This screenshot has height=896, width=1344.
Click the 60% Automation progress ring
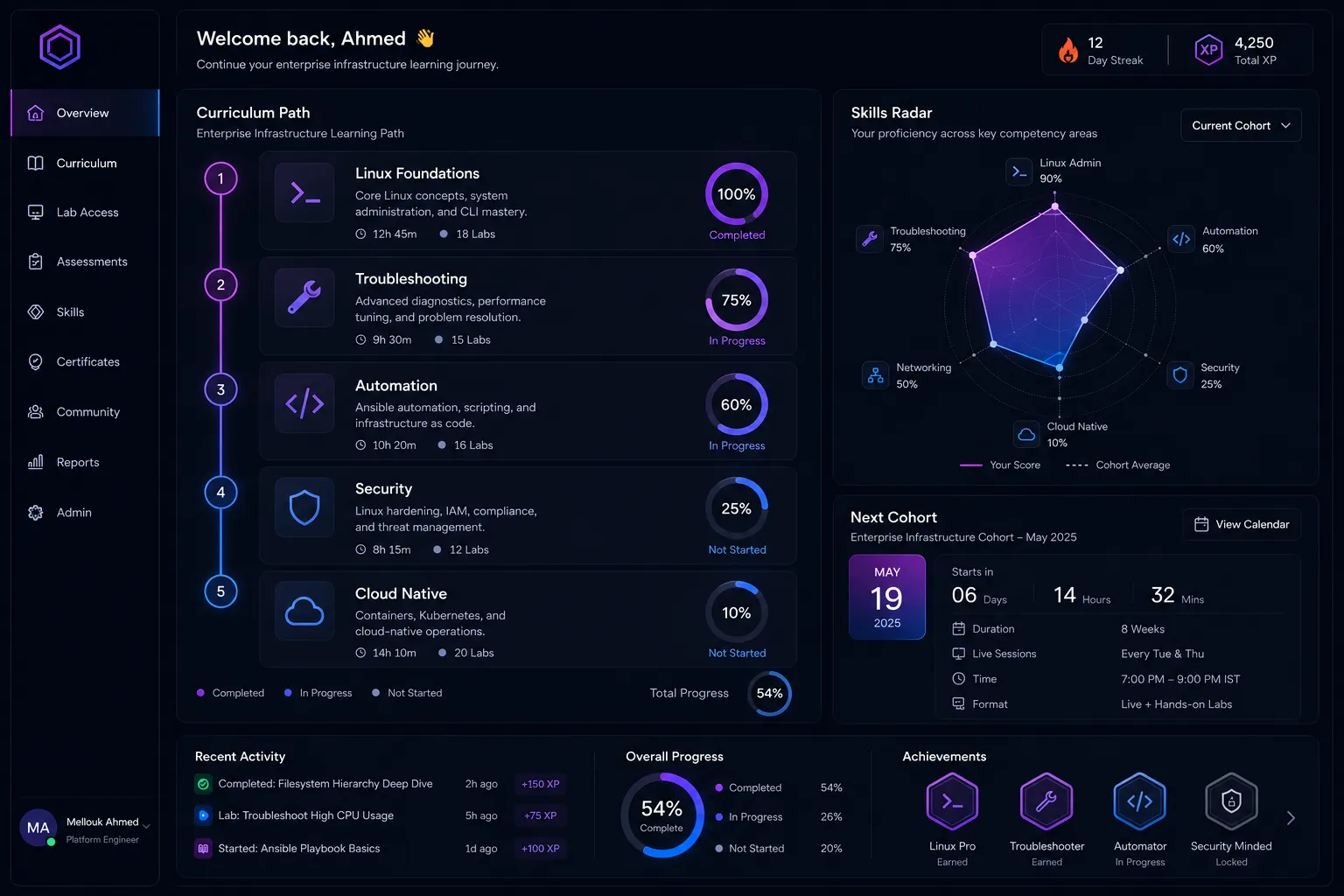click(737, 405)
